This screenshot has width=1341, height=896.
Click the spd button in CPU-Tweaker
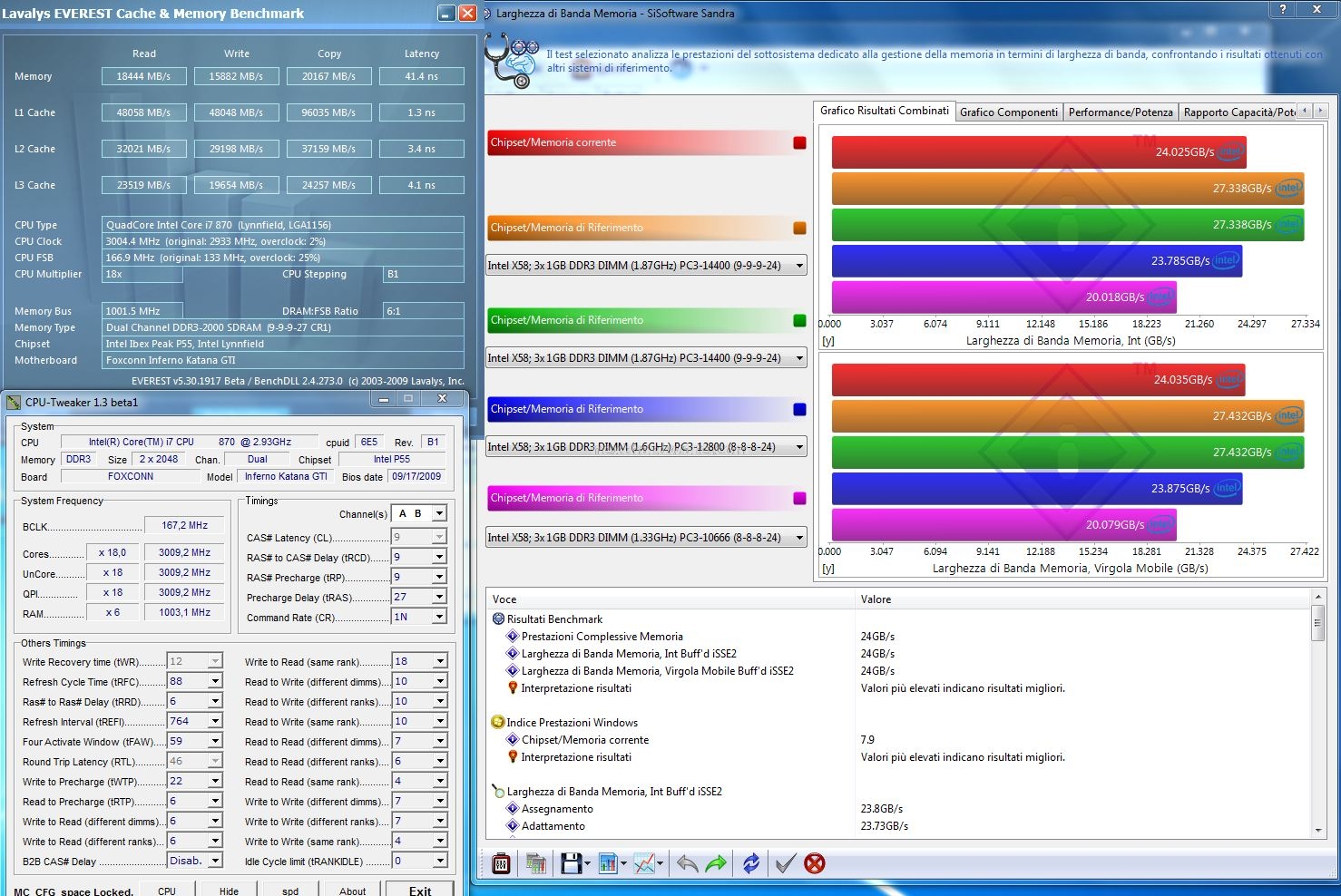click(x=290, y=890)
